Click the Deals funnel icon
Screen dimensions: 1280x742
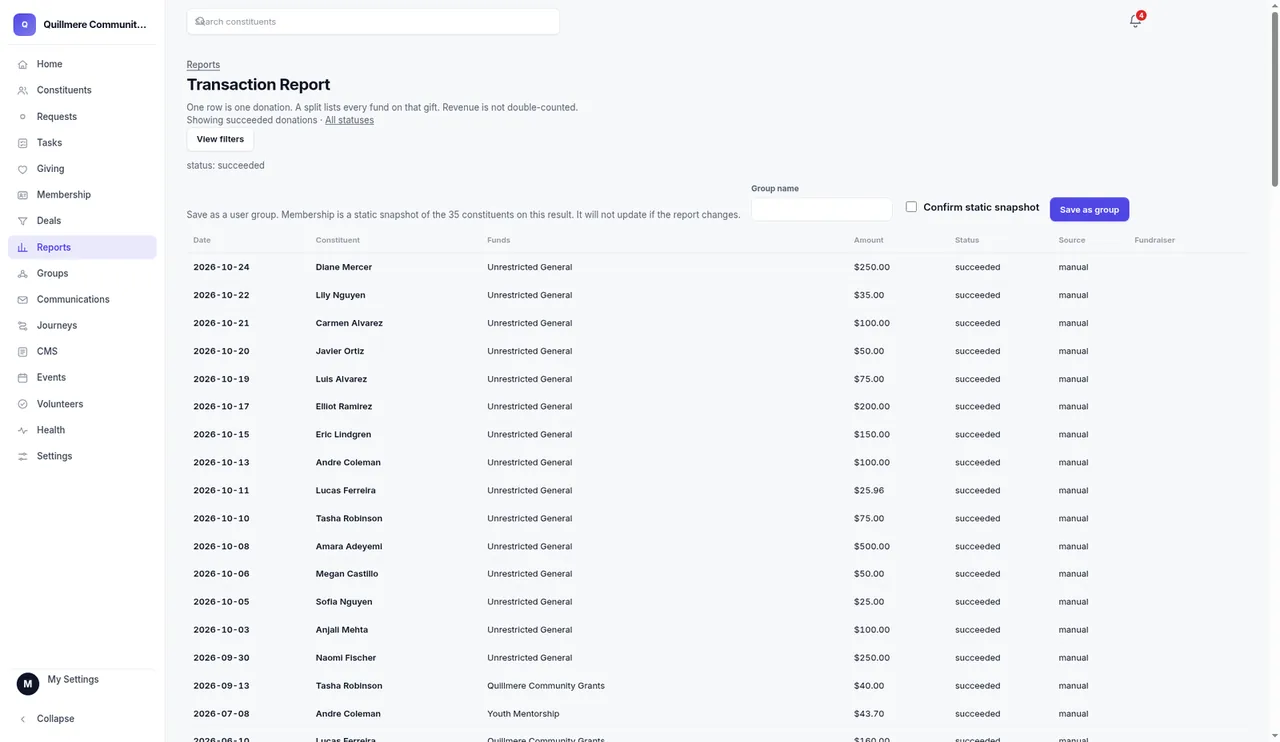point(23,221)
